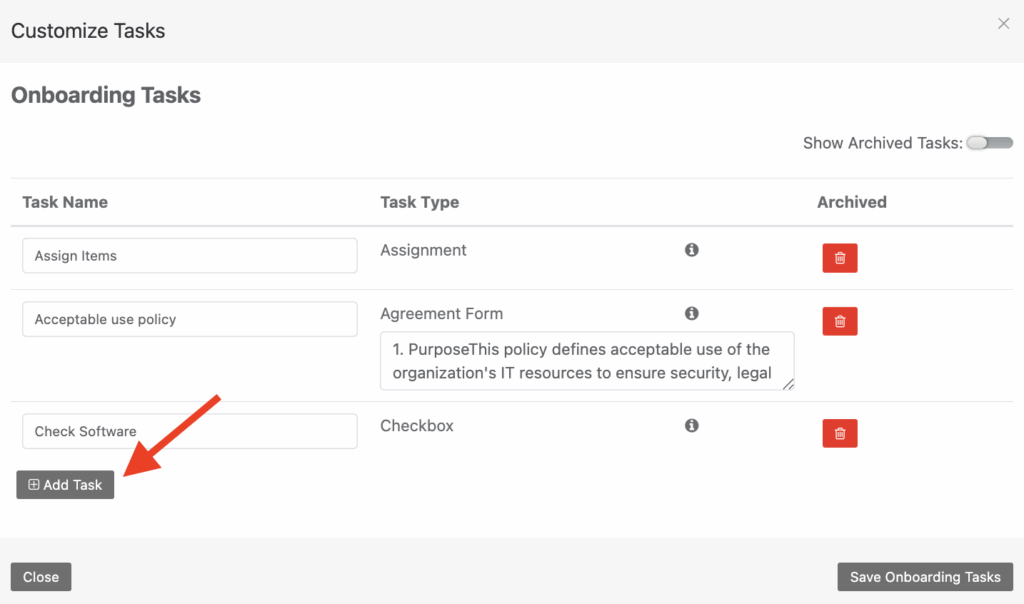Delete the "Acceptable use policy" task
Image resolution: width=1024 pixels, height=604 pixels.
click(839, 321)
